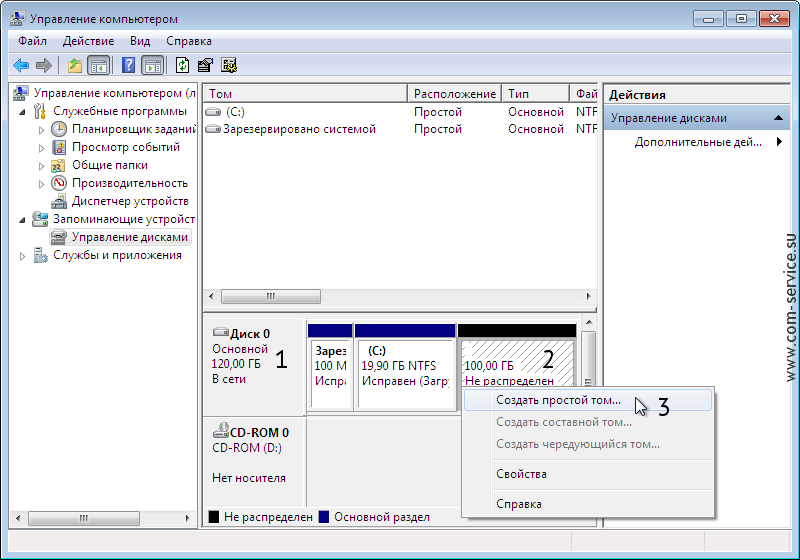Expand the Планировщик заданий tree node
Viewport: 800px width, 560px height.
point(41,130)
